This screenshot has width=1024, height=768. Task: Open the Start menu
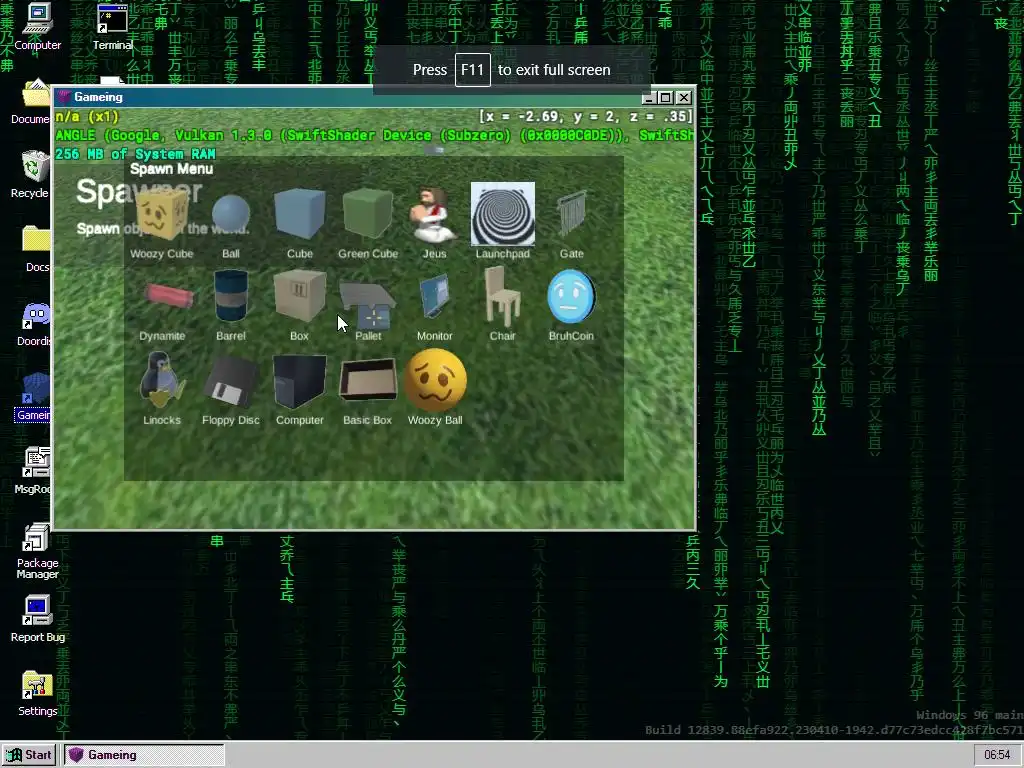(x=29, y=755)
